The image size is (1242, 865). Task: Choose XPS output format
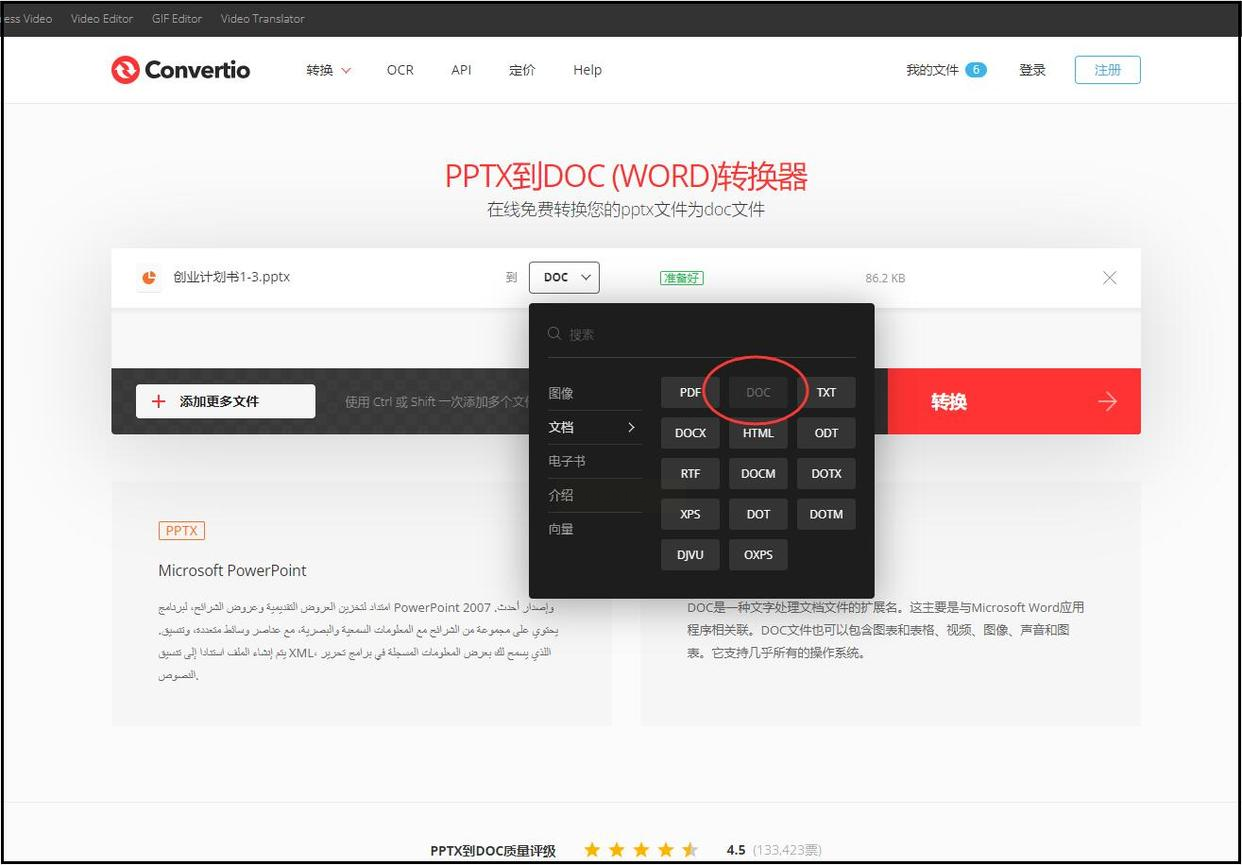coord(690,514)
